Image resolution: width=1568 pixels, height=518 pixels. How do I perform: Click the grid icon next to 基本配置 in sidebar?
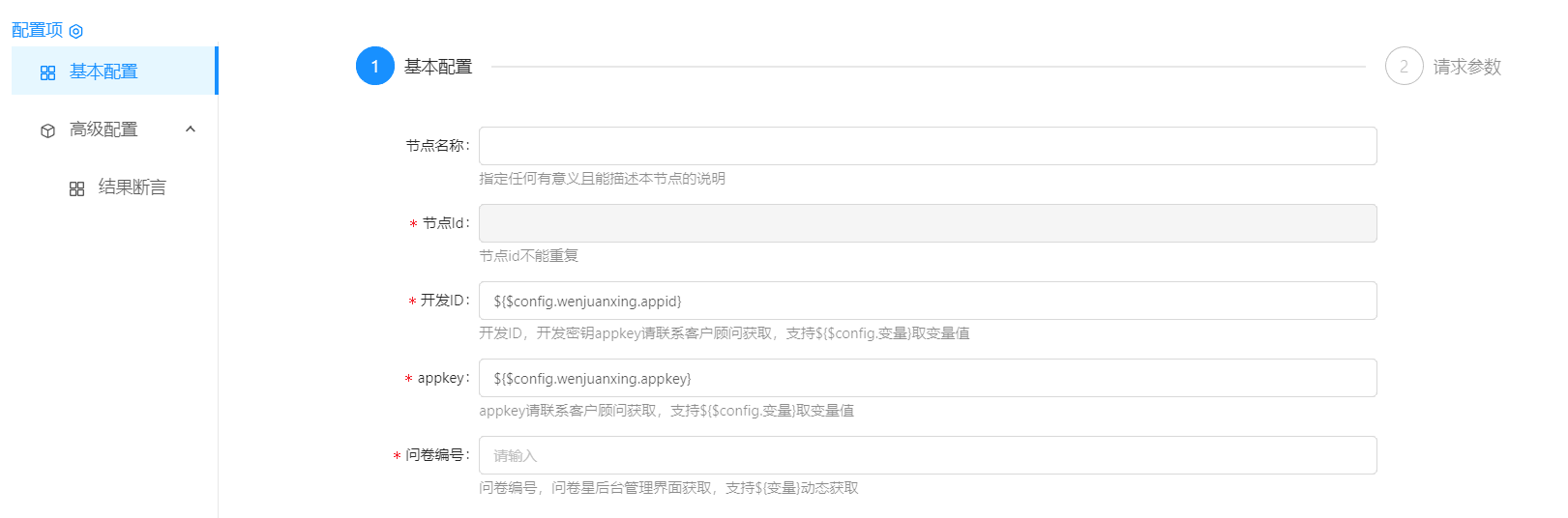point(47,72)
